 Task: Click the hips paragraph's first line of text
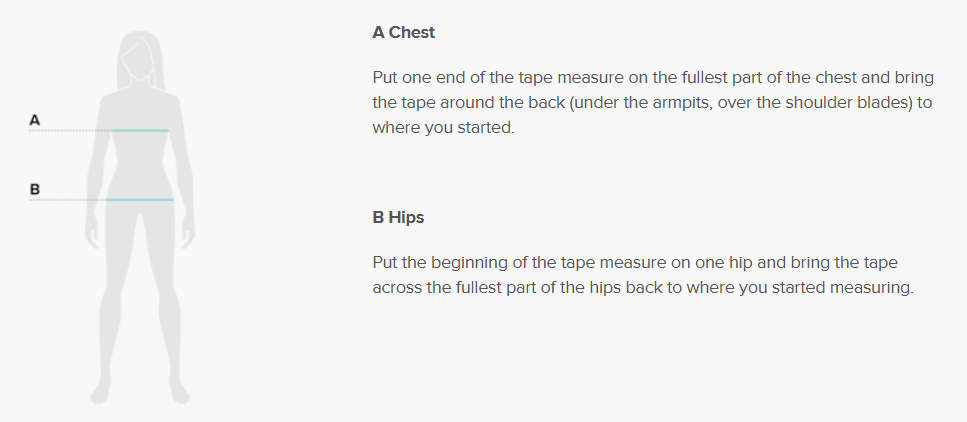635,263
